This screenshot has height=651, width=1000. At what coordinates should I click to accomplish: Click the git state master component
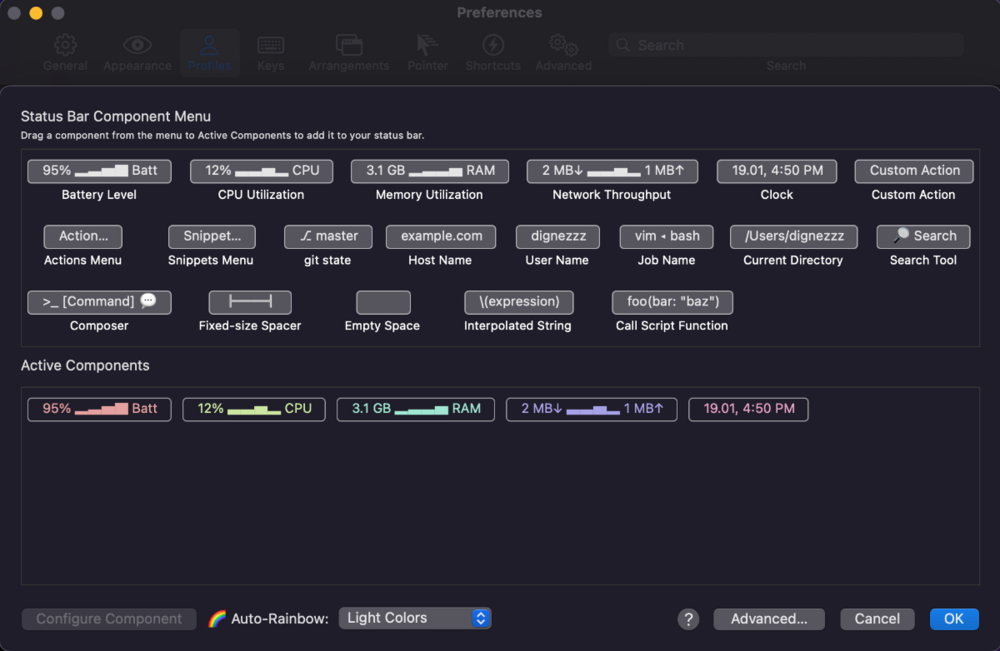328,237
